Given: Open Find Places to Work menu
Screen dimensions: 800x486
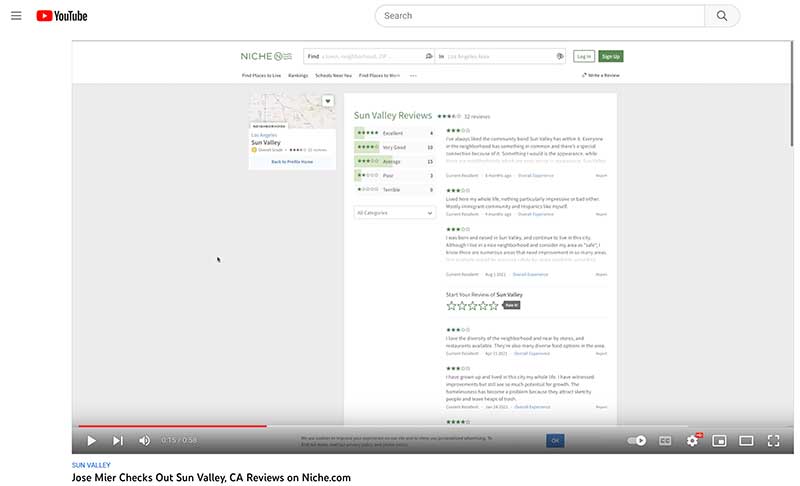Looking at the screenshot, I should [379, 75].
